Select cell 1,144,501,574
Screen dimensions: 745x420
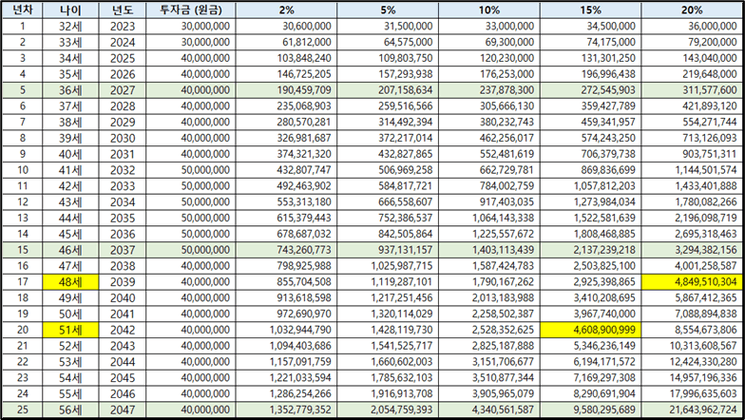pyautogui.click(x=692, y=170)
